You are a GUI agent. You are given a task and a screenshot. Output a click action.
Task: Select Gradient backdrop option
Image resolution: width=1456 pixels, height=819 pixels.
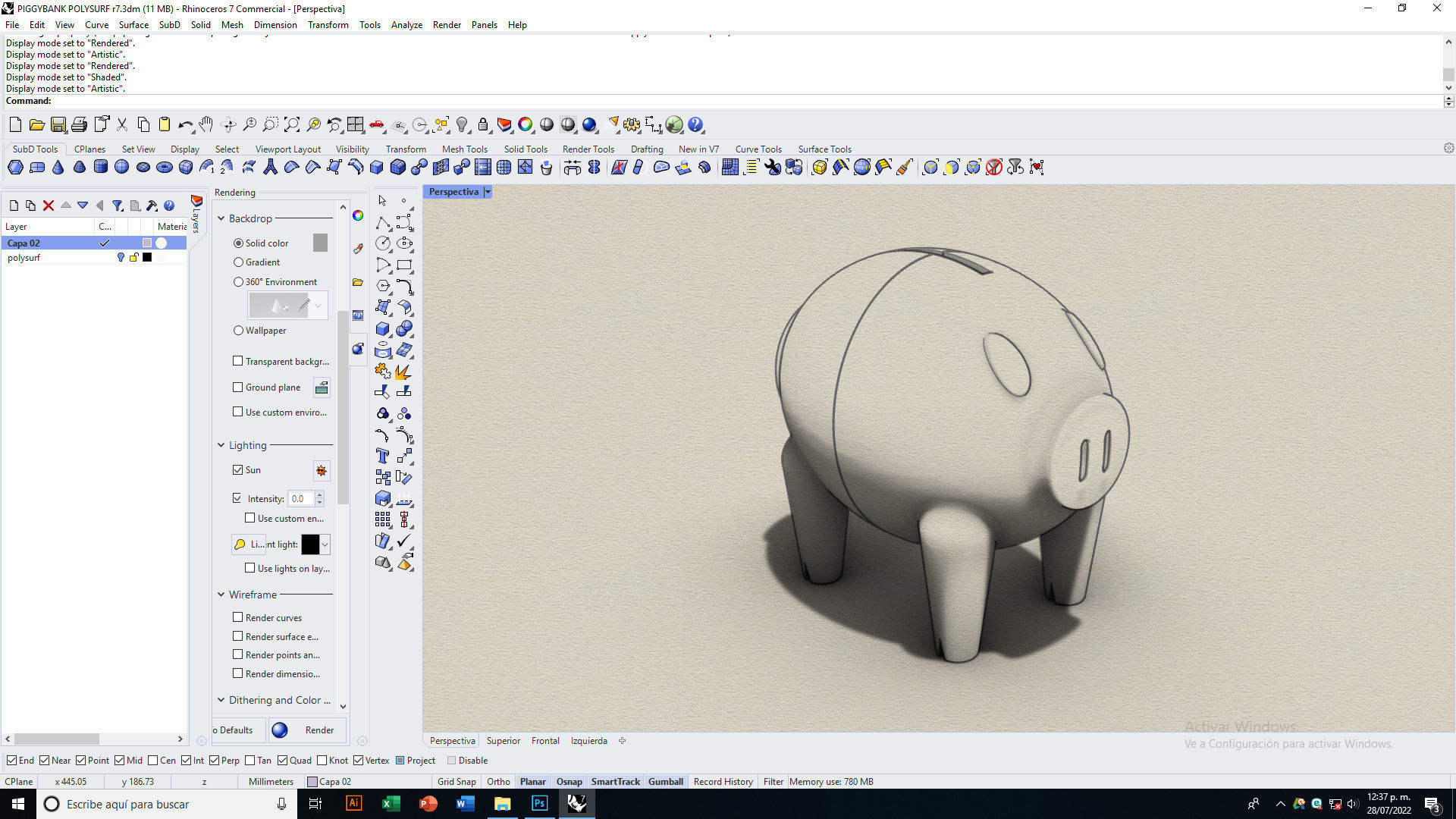(238, 262)
